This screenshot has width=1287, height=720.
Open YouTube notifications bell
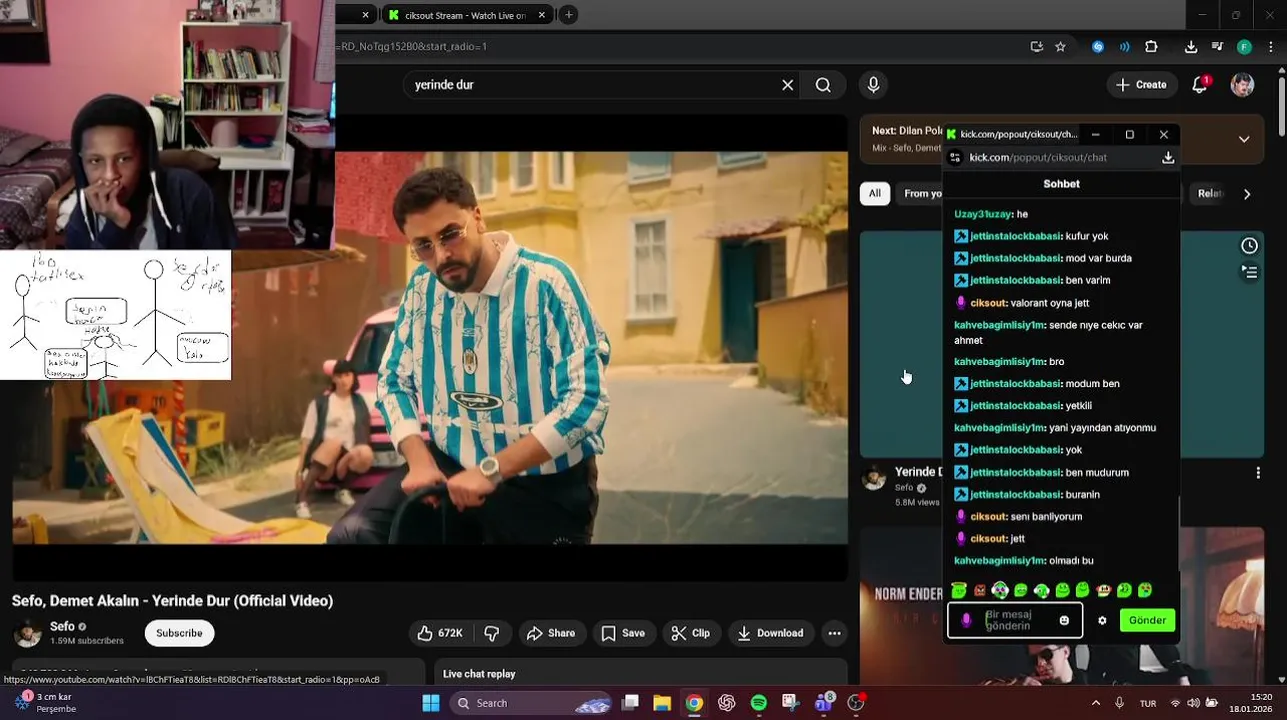click(1200, 85)
